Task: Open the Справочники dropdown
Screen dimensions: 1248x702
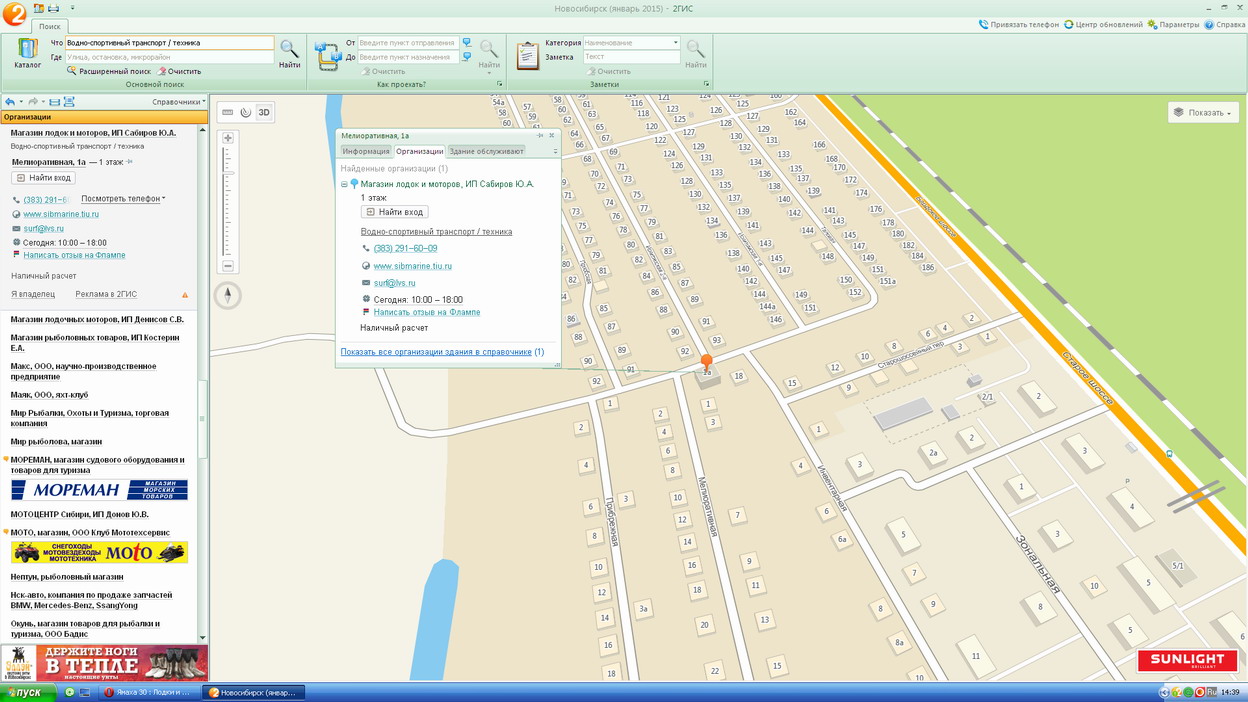Action: click(178, 102)
